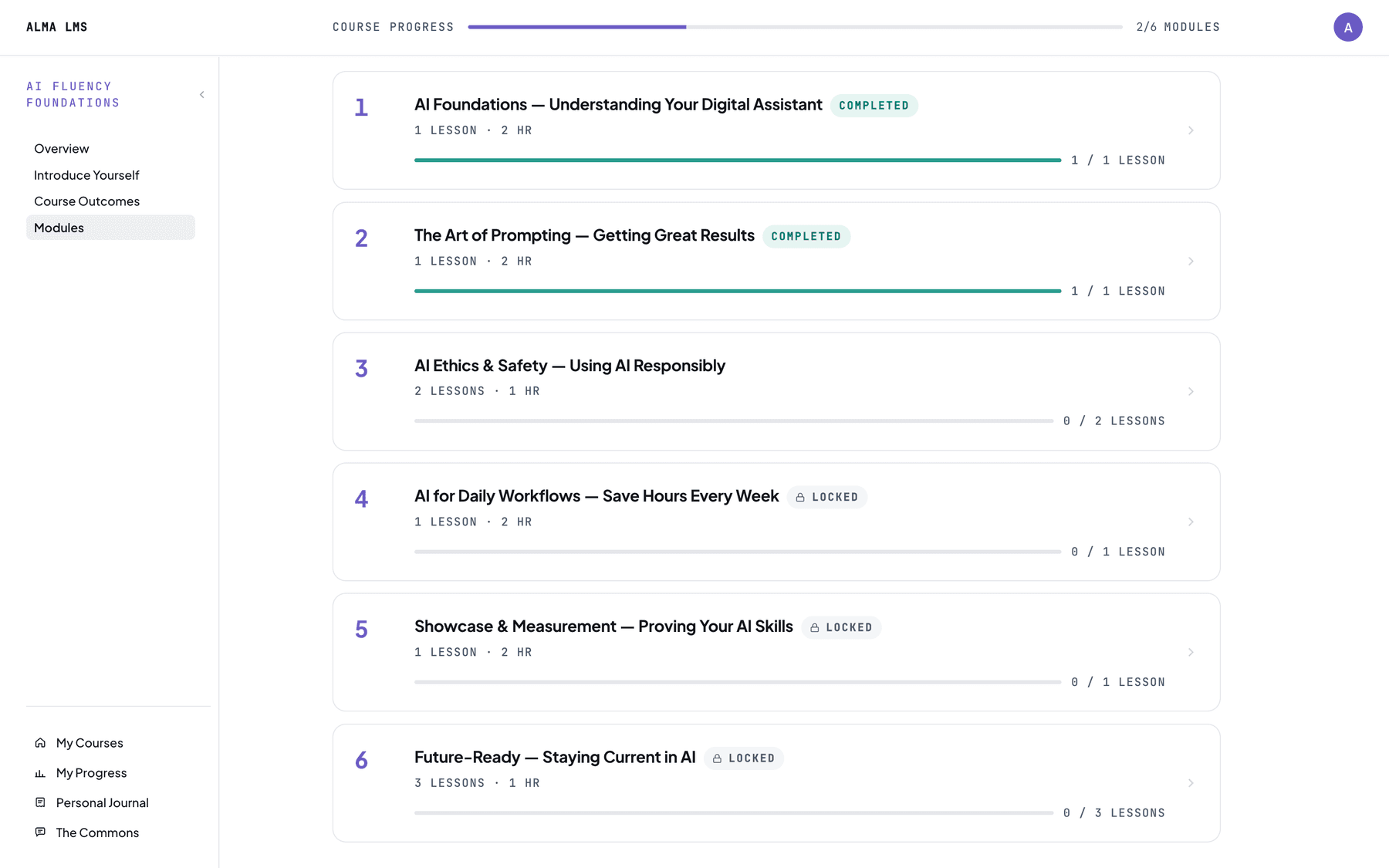
Task: Click the Completed badge on module 2
Action: pos(806,236)
